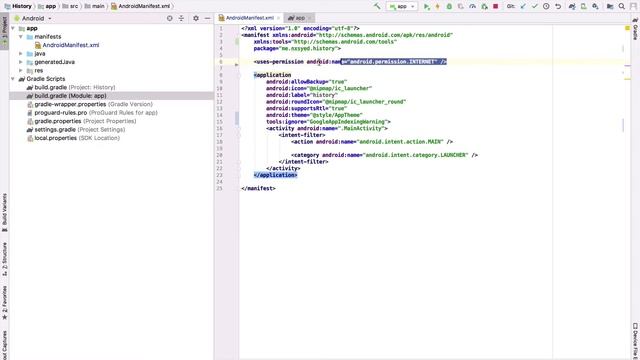640x360 pixels.
Task: Click AndroidManifest.xml breadcrumb in navigation bar
Action: (x=140, y=6)
